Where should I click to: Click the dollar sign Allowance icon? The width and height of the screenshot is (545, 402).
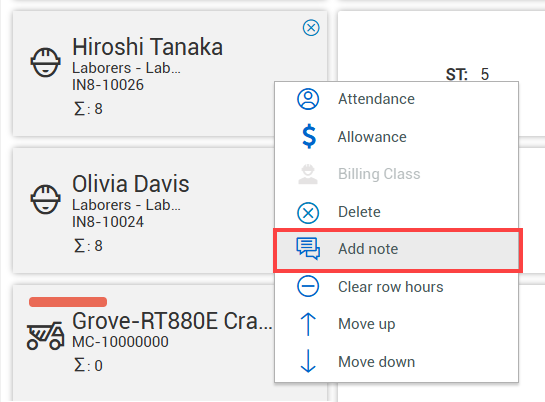(309, 137)
